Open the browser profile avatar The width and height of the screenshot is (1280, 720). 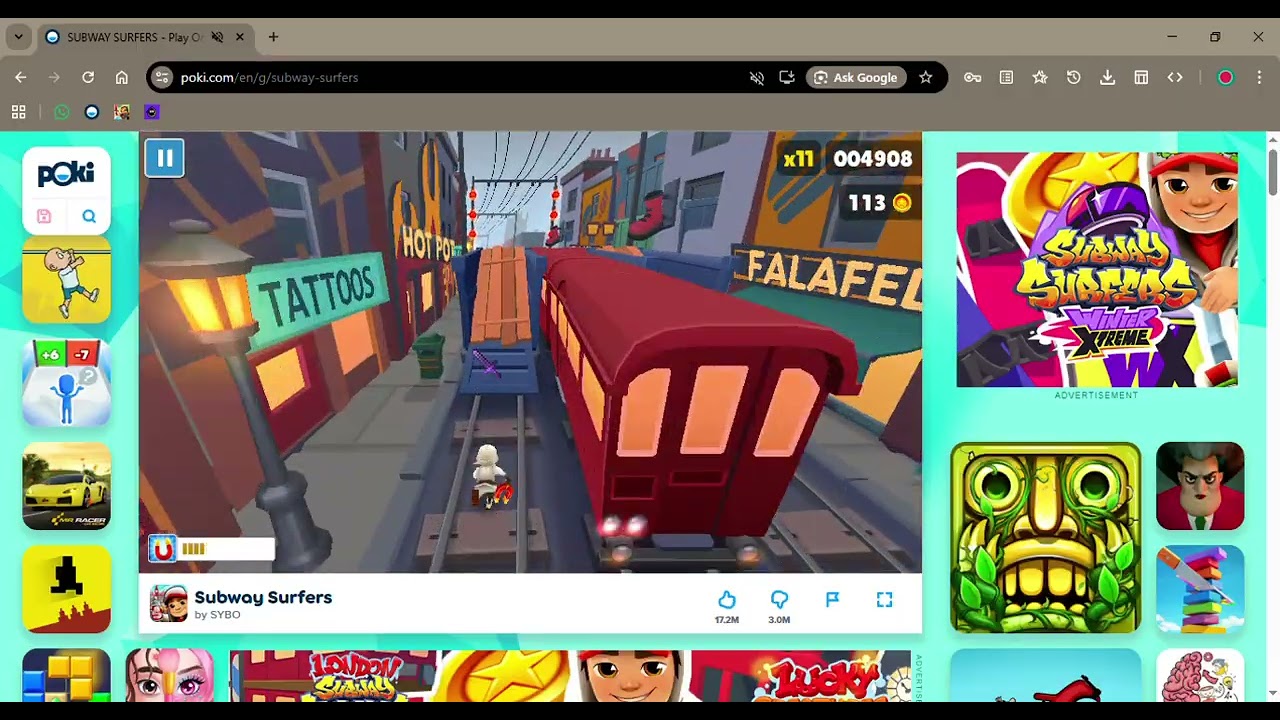click(1225, 77)
